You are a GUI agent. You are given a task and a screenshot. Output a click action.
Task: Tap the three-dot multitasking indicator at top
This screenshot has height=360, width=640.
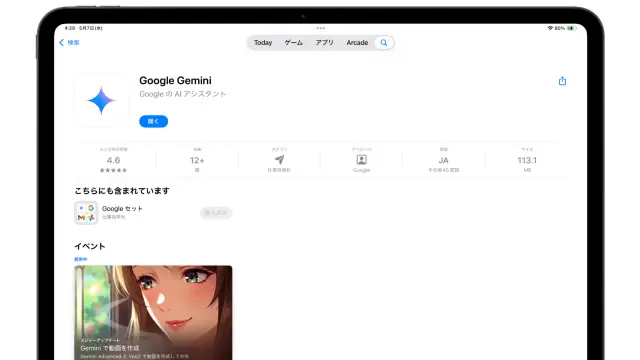(320, 28)
